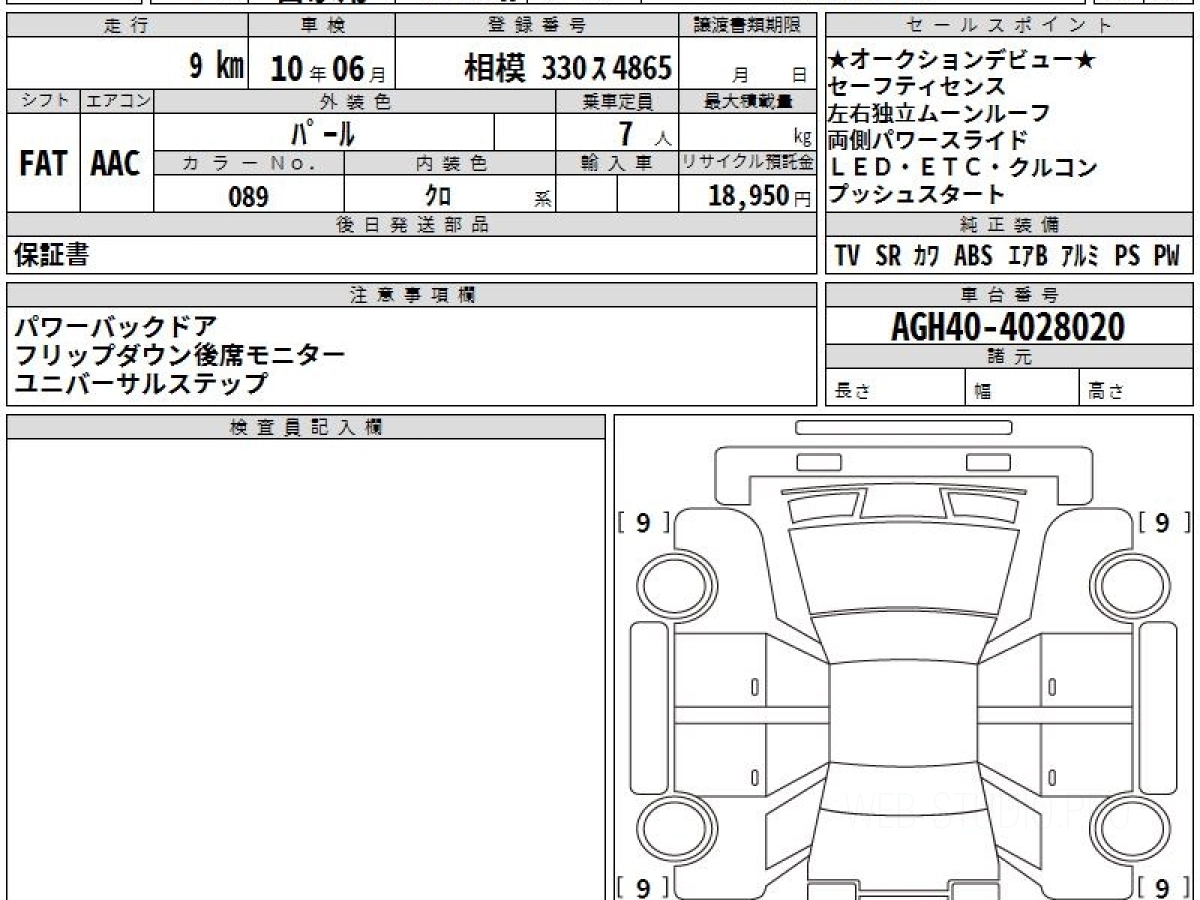
Task: Click the 最大積載量 header
Action: [x=748, y=101]
